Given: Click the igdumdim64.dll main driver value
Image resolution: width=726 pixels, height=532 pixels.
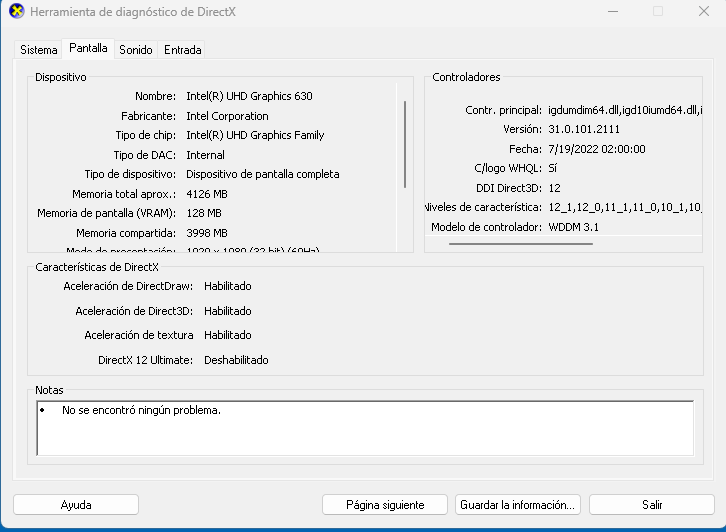Looking at the screenshot, I should pyautogui.click(x=625, y=110).
